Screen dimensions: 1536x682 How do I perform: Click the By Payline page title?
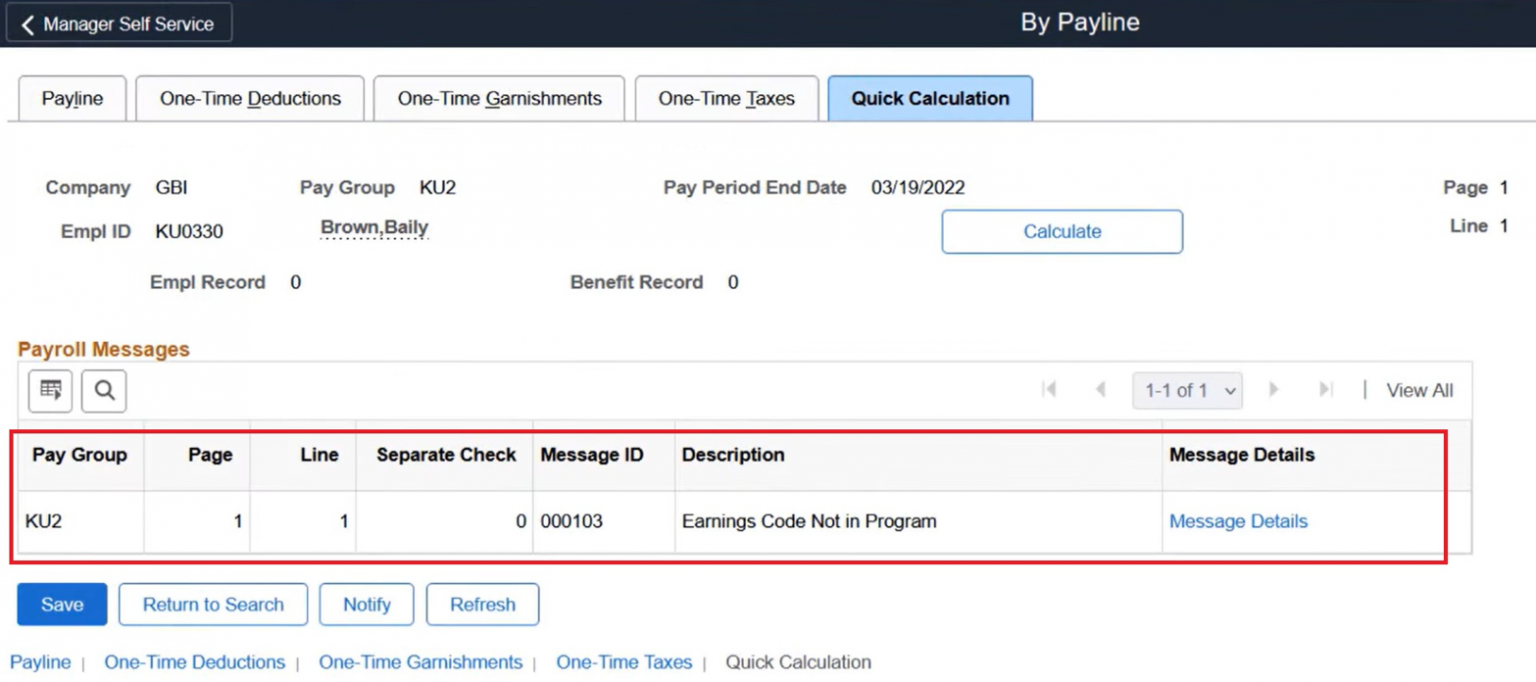coord(1080,22)
